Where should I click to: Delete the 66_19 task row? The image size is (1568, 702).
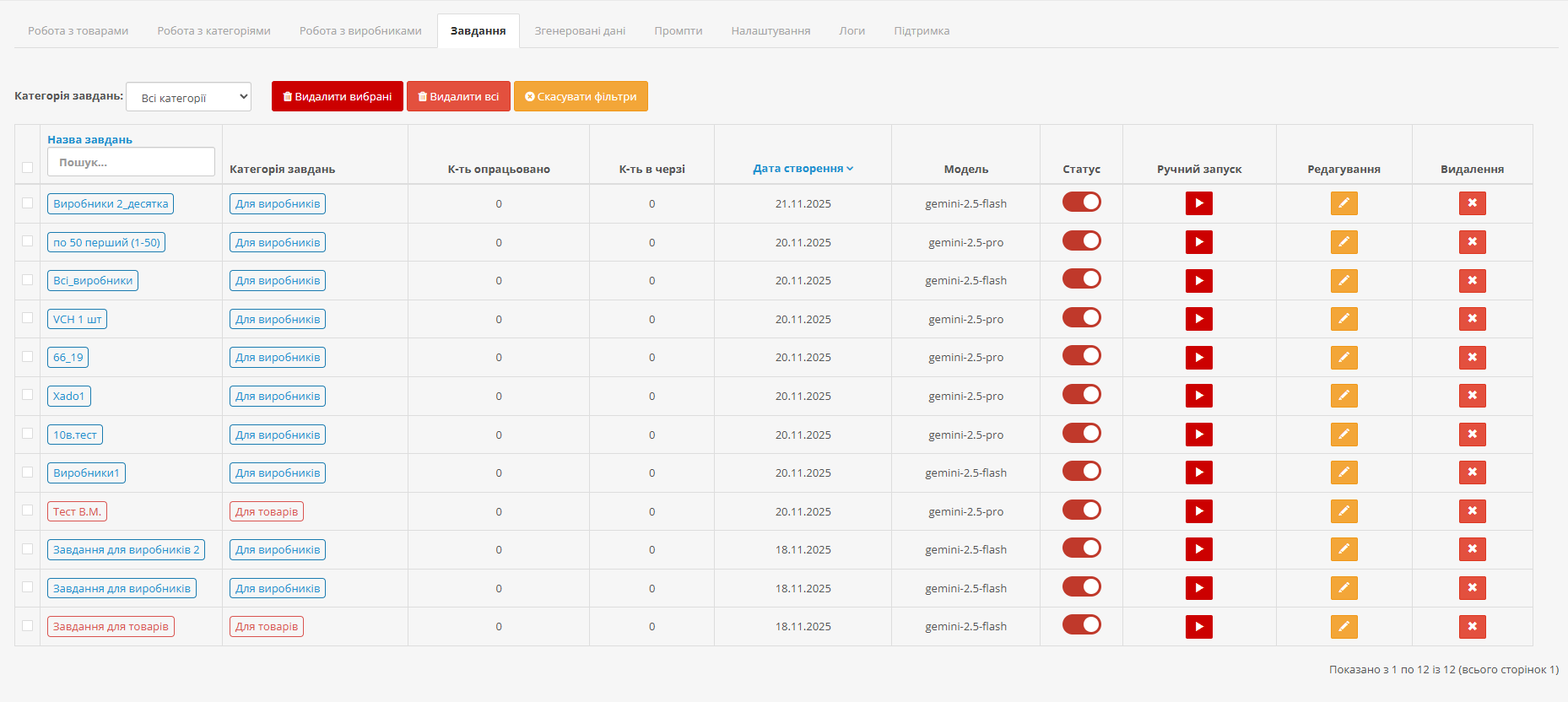coord(1472,358)
